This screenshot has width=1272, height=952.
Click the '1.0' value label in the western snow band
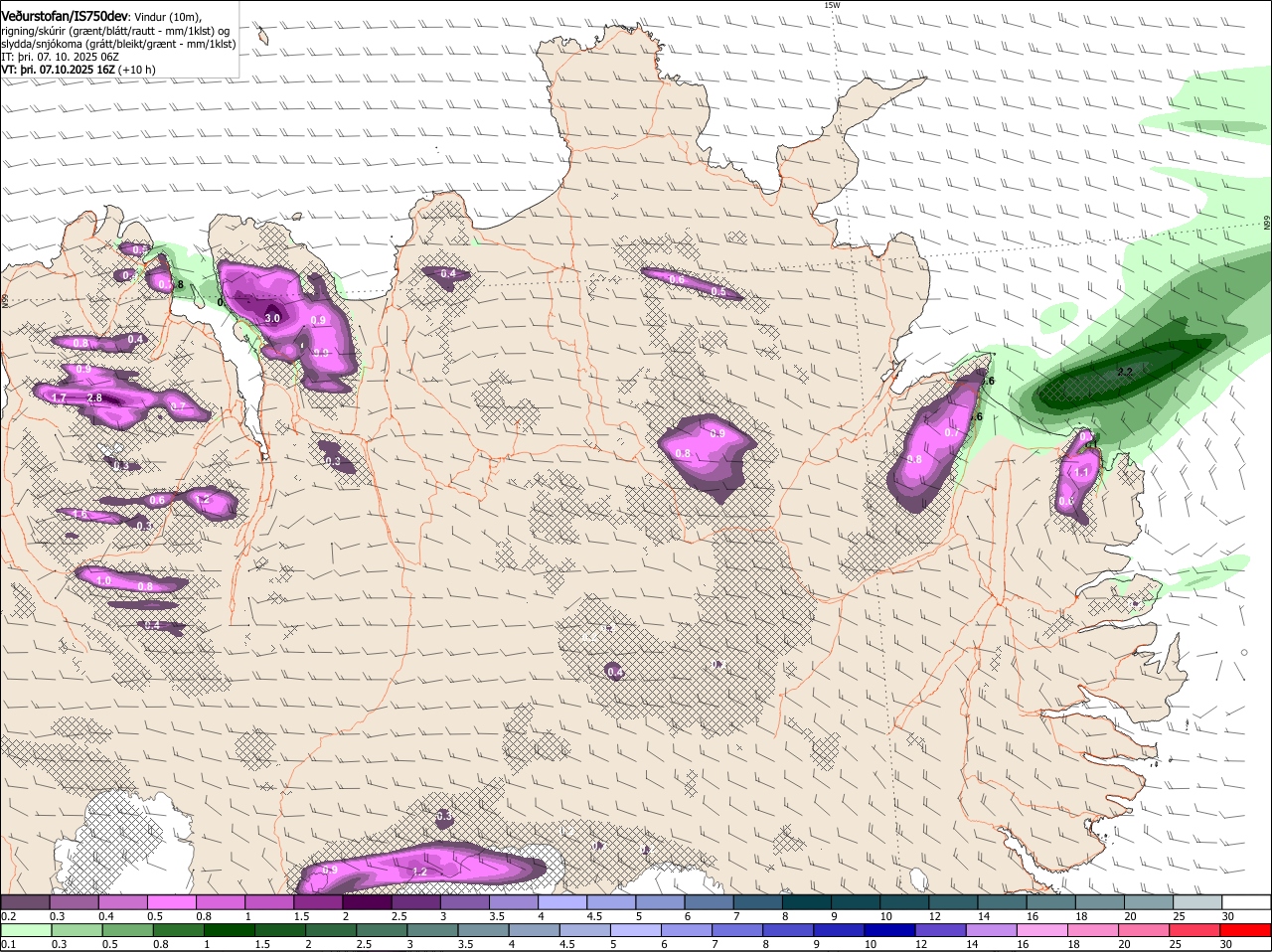coord(103,580)
